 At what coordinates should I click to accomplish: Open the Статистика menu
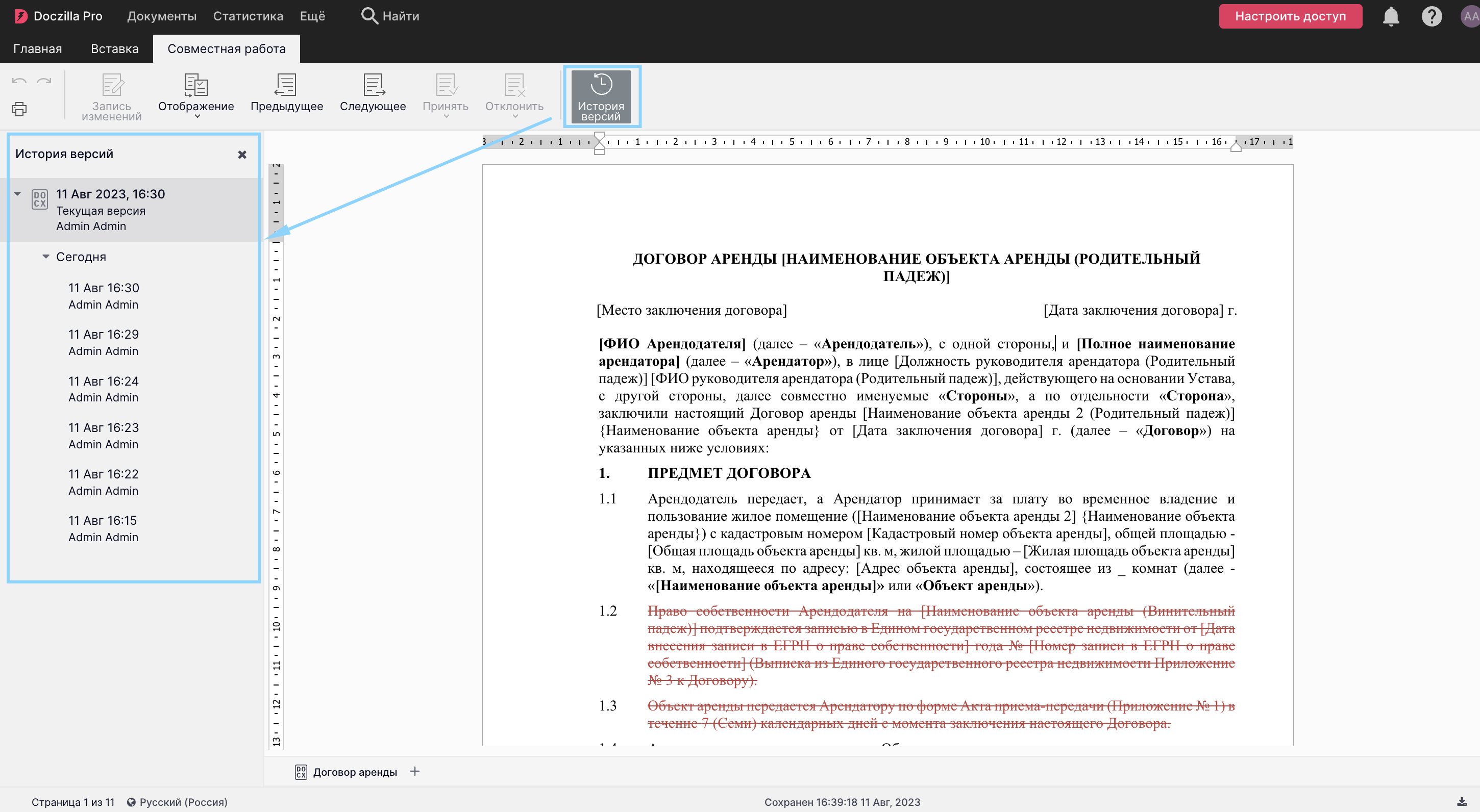coord(248,16)
